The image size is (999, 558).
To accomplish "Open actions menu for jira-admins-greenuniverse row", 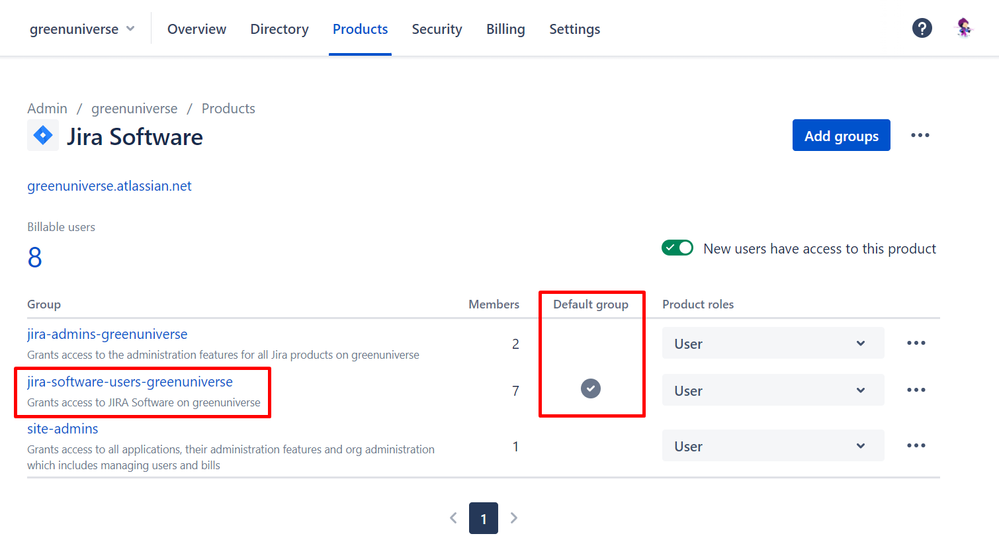I will (916, 343).
